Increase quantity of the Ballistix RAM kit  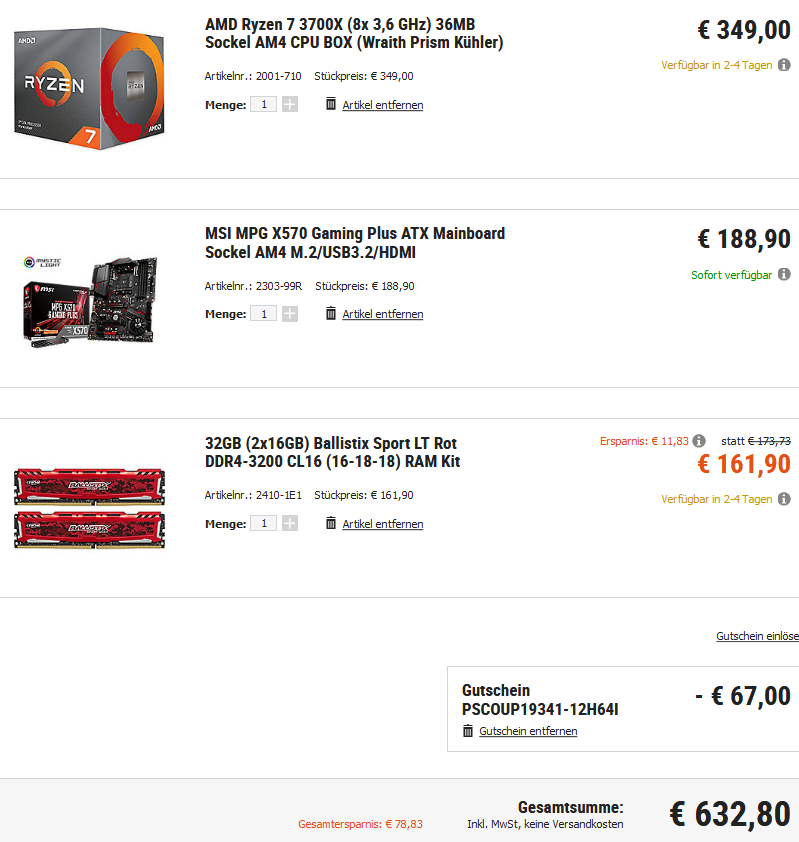click(x=290, y=523)
